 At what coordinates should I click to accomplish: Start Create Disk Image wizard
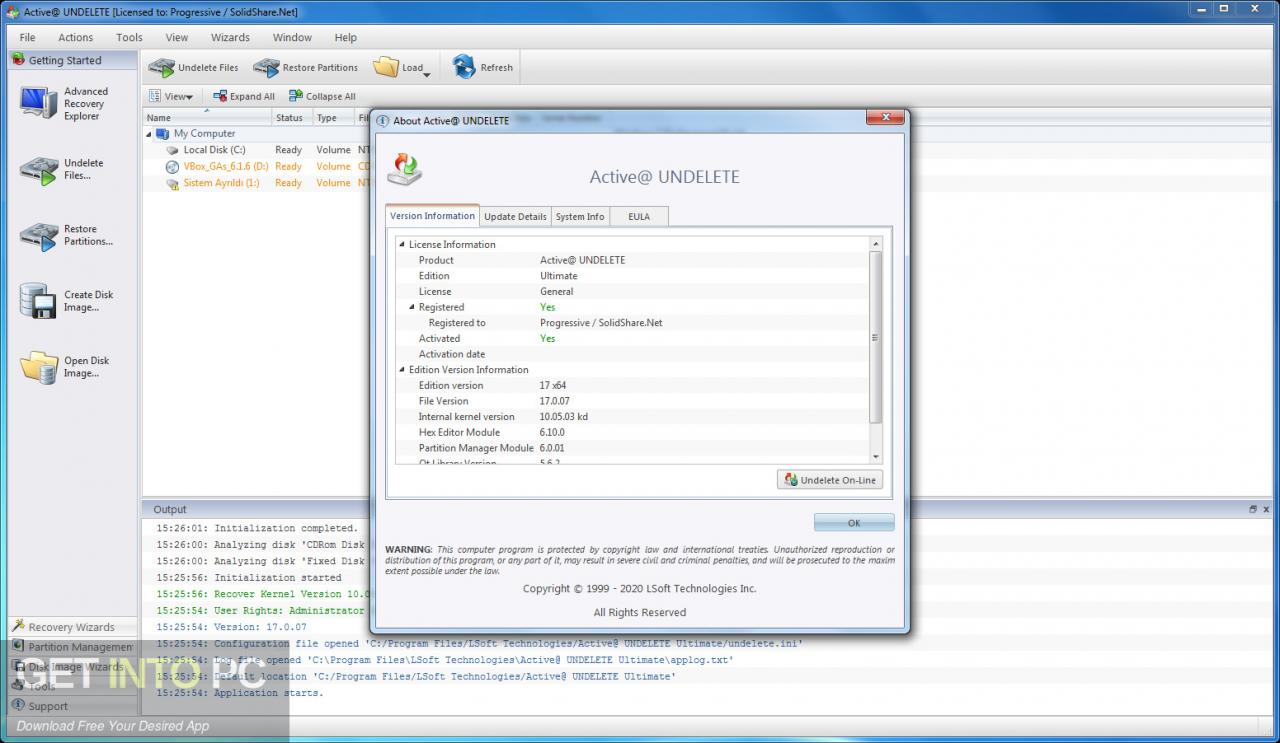point(39,301)
